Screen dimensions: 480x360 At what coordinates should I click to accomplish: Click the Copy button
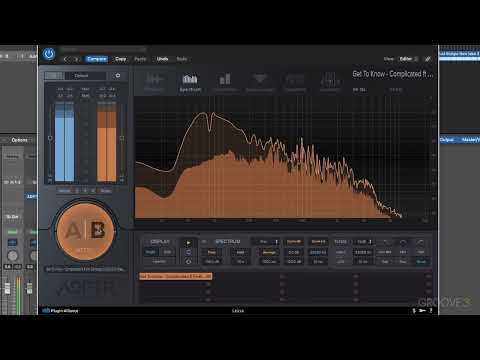(121, 59)
